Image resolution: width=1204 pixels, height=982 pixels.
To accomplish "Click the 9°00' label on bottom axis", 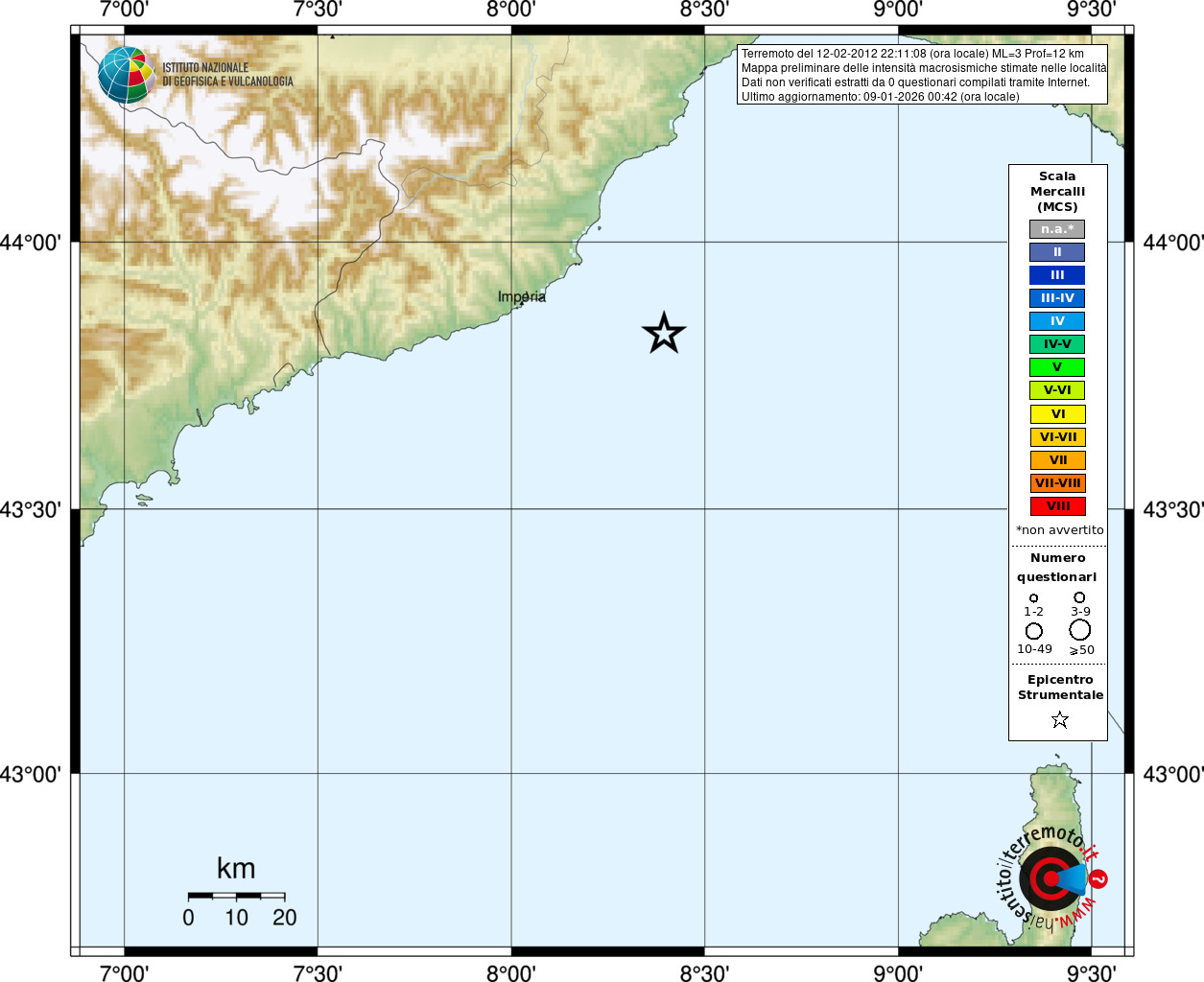I will coord(898,972).
